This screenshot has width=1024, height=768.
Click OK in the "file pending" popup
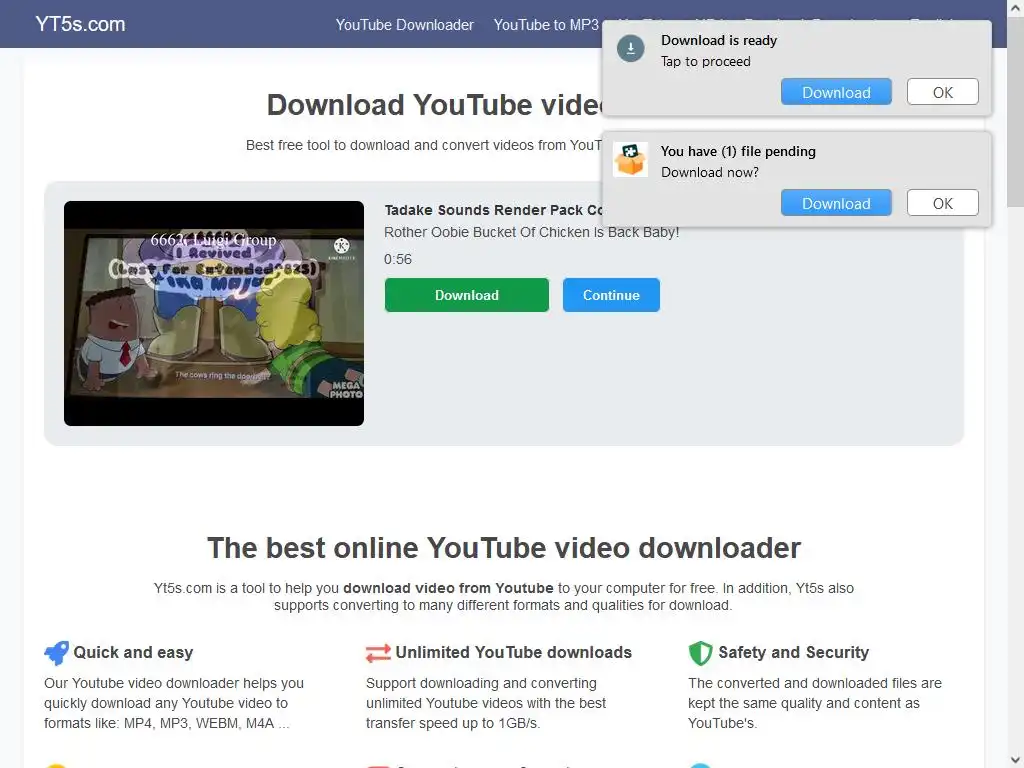942,203
